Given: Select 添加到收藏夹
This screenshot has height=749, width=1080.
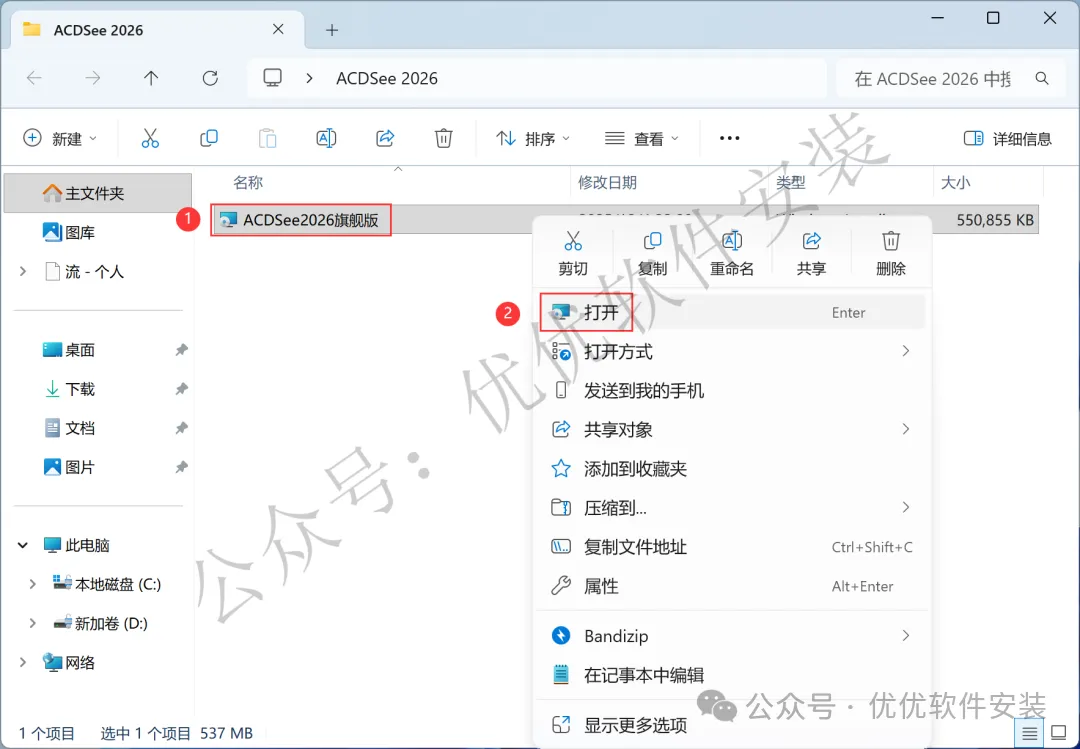Looking at the screenshot, I should click(731, 469).
